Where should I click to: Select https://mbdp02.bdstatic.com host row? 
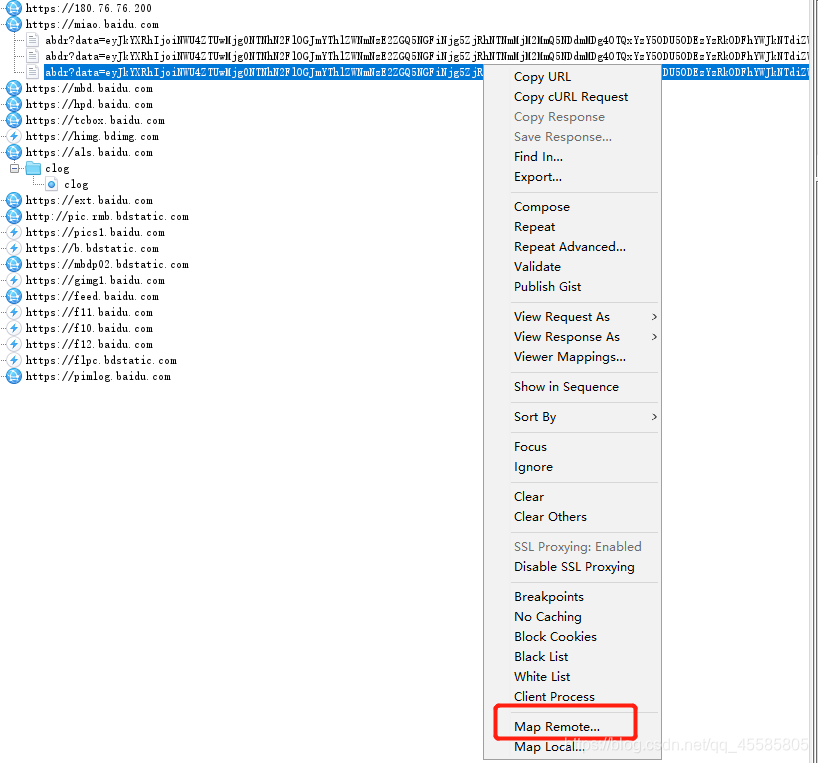click(x=107, y=264)
